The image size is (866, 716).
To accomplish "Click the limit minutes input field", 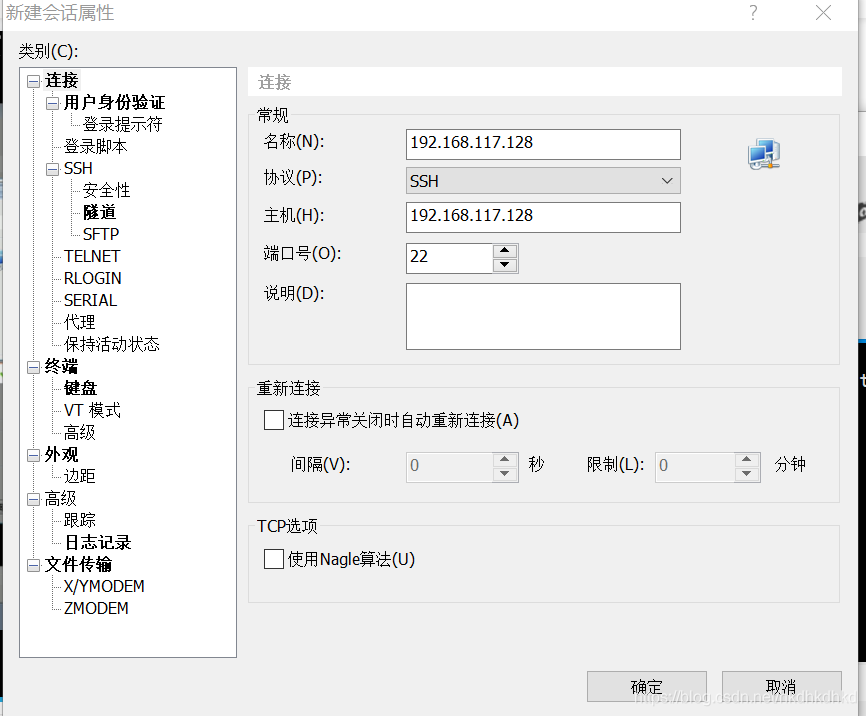I will pos(695,467).
